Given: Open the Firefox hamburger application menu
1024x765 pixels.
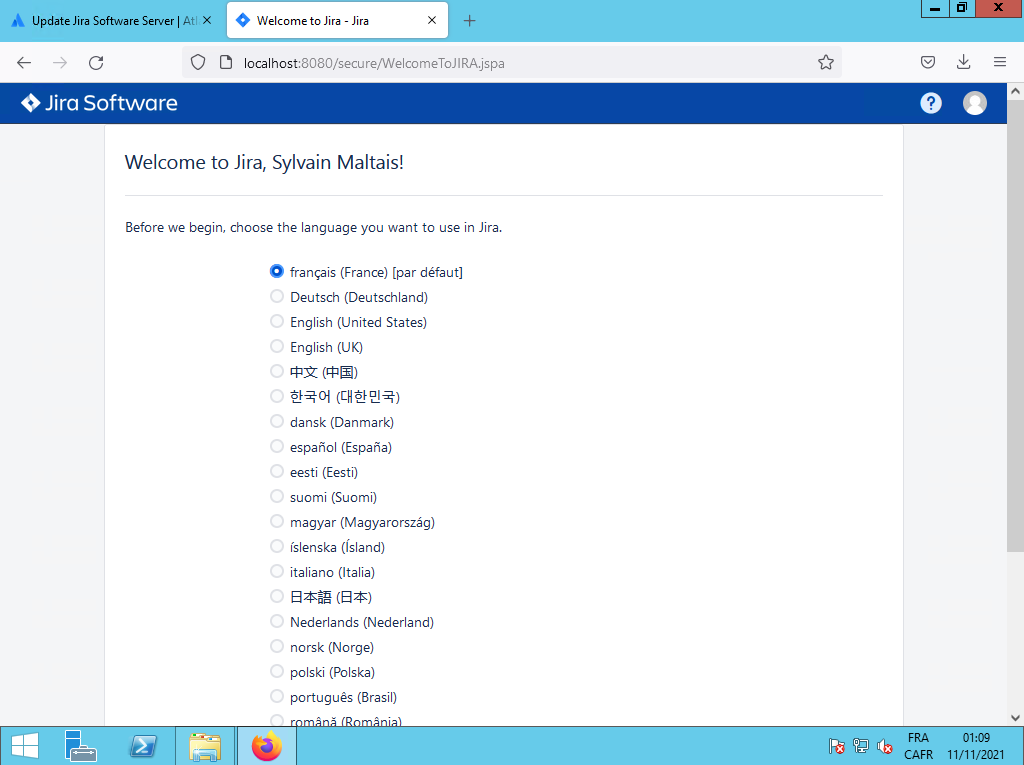Looking at the screenshot, I should pos(999,62).
